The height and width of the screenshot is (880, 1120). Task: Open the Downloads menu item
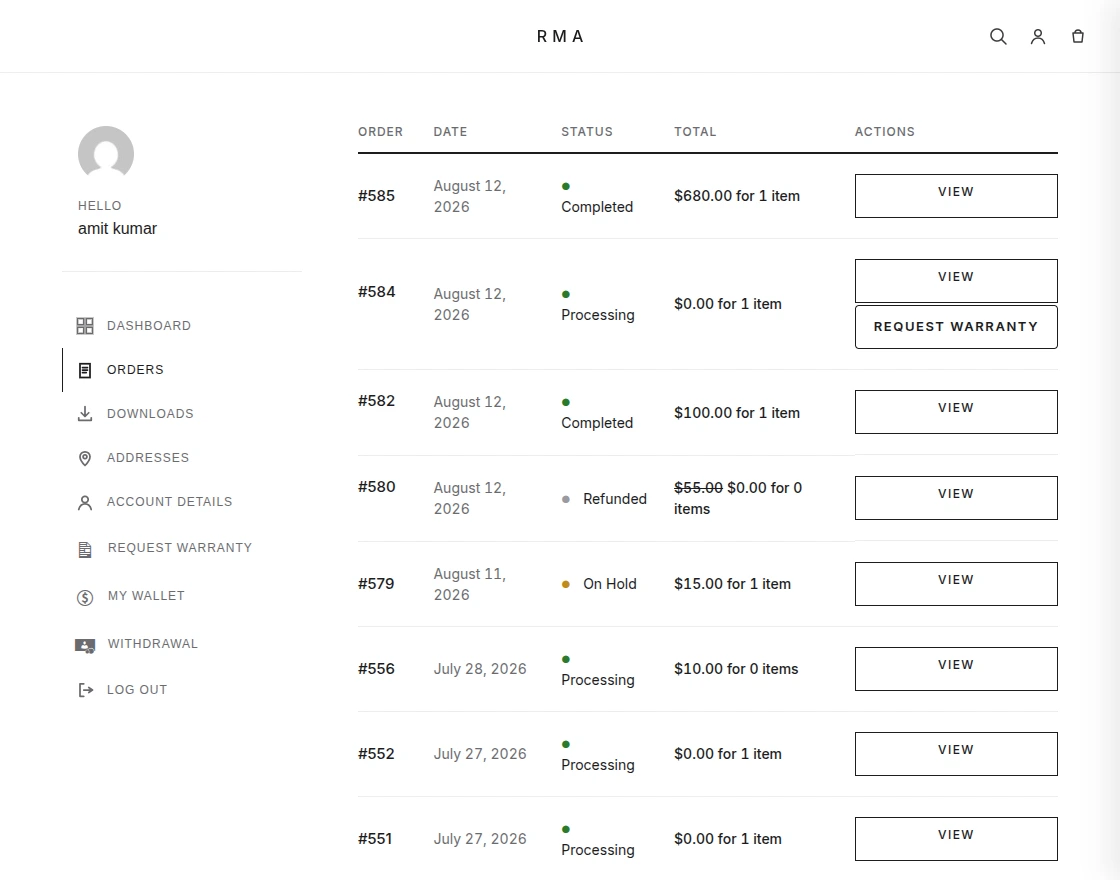[x=150, y=414]
